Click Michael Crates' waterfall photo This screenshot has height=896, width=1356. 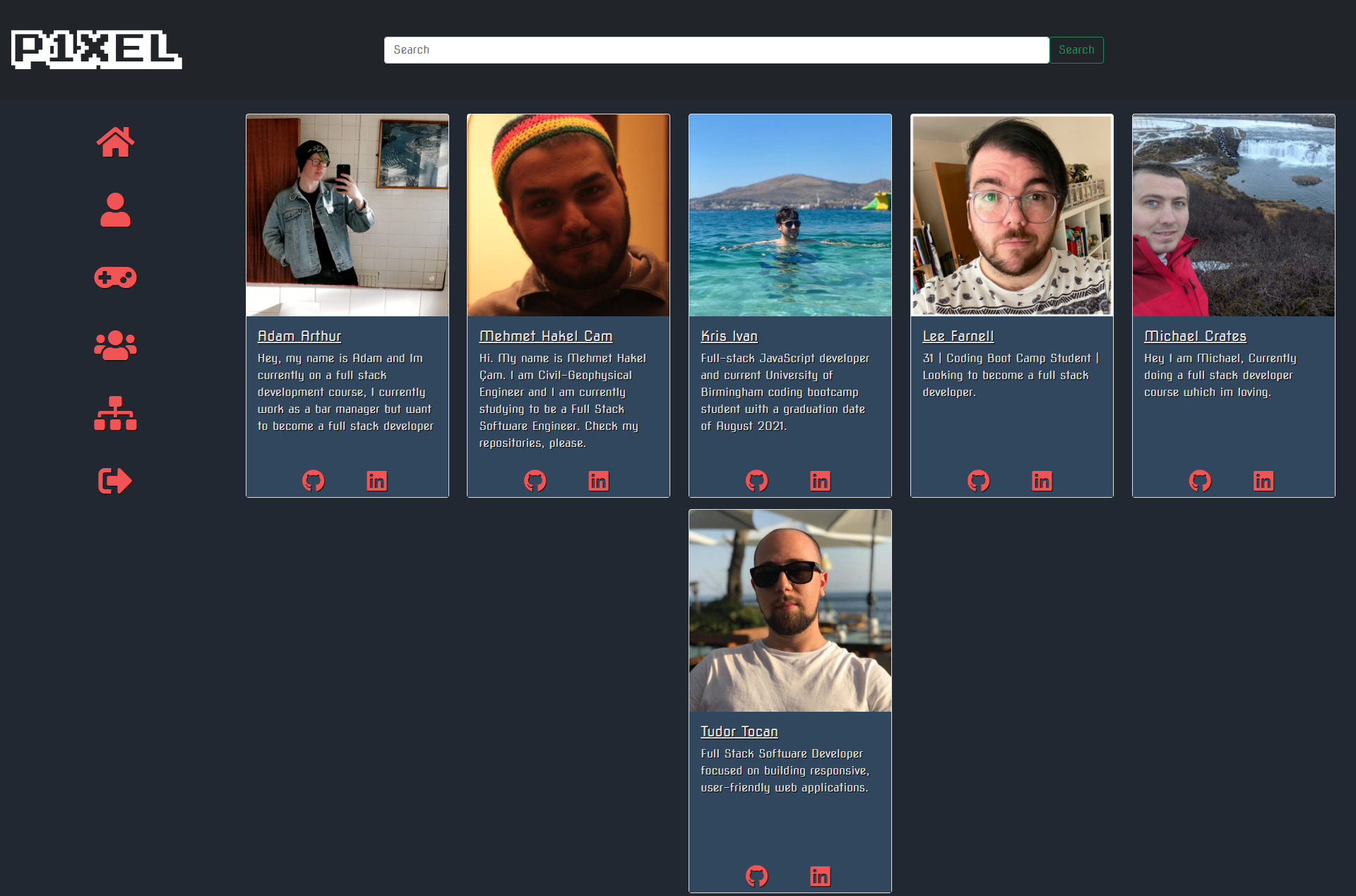click(1233, 215)
